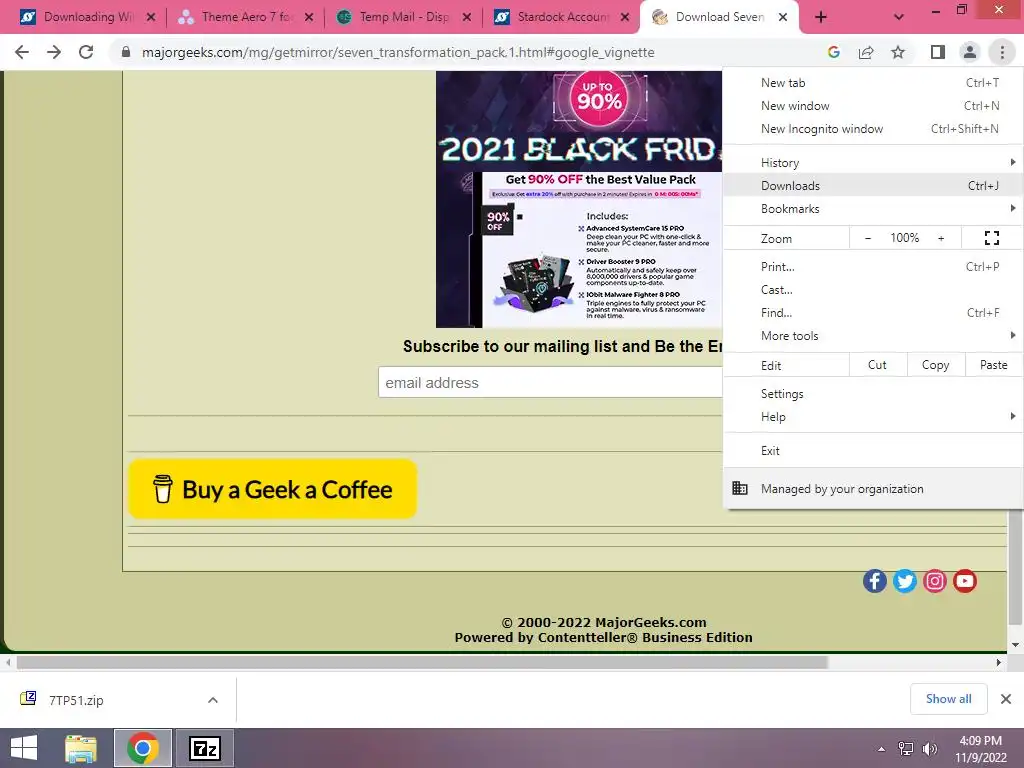Open File Explorer from taskbar
The image size is (1024, 768).
[81, 748]
